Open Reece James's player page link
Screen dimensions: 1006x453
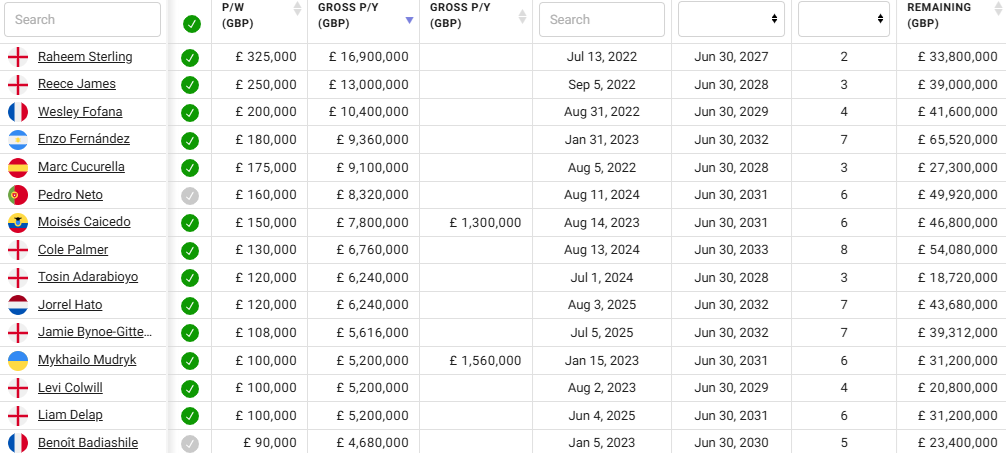pyautogui.click(x=77, y=84)
